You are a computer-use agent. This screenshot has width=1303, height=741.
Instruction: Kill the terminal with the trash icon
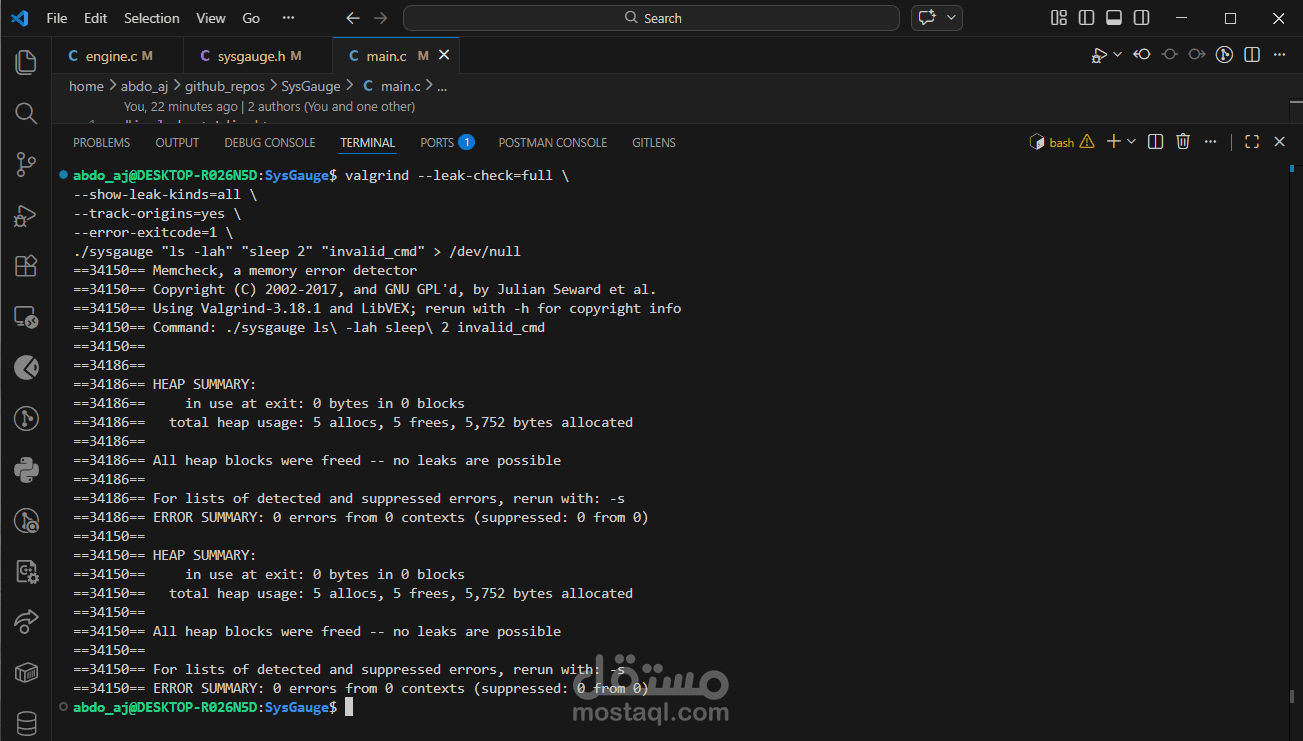[1183, 141]
